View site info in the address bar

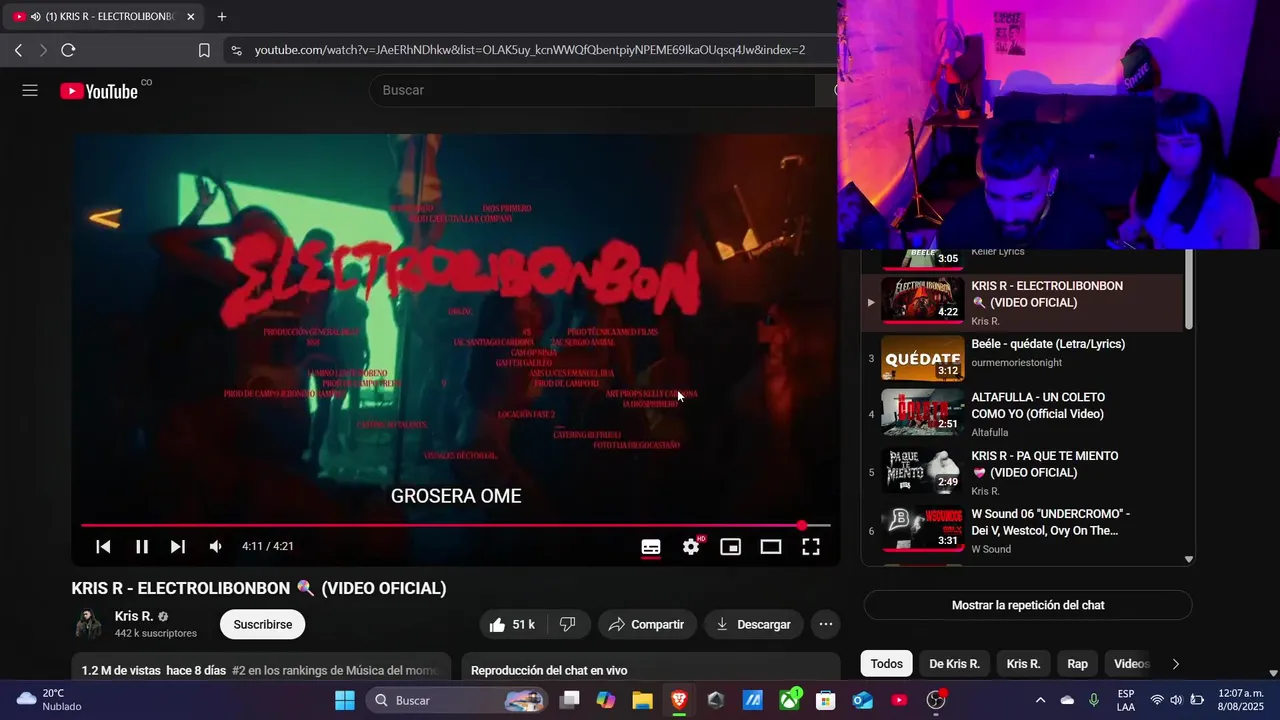pyautogui.click(x=235, y=50)
